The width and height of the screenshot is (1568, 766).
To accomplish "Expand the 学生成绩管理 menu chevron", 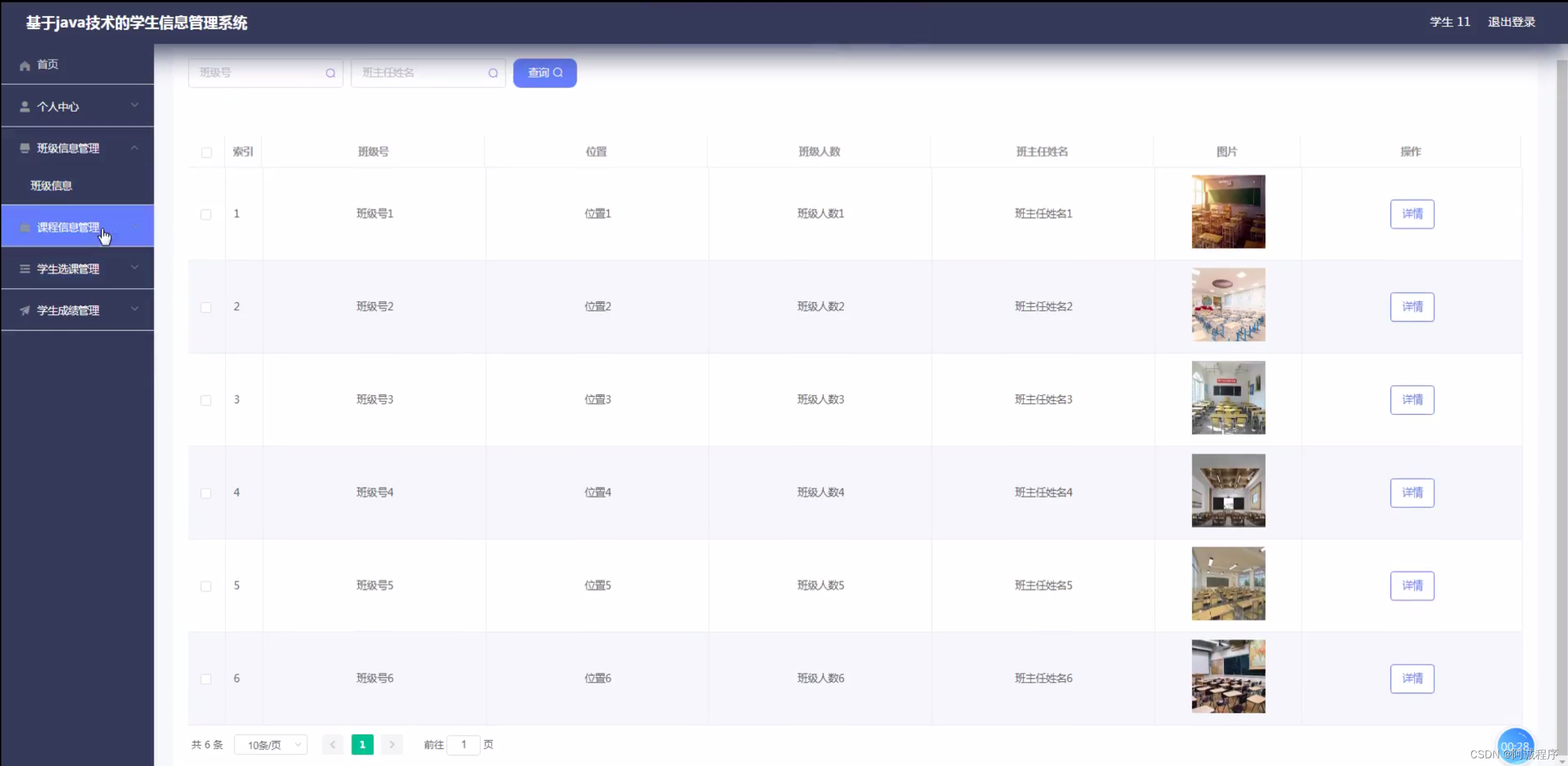I will click(134, 309).
